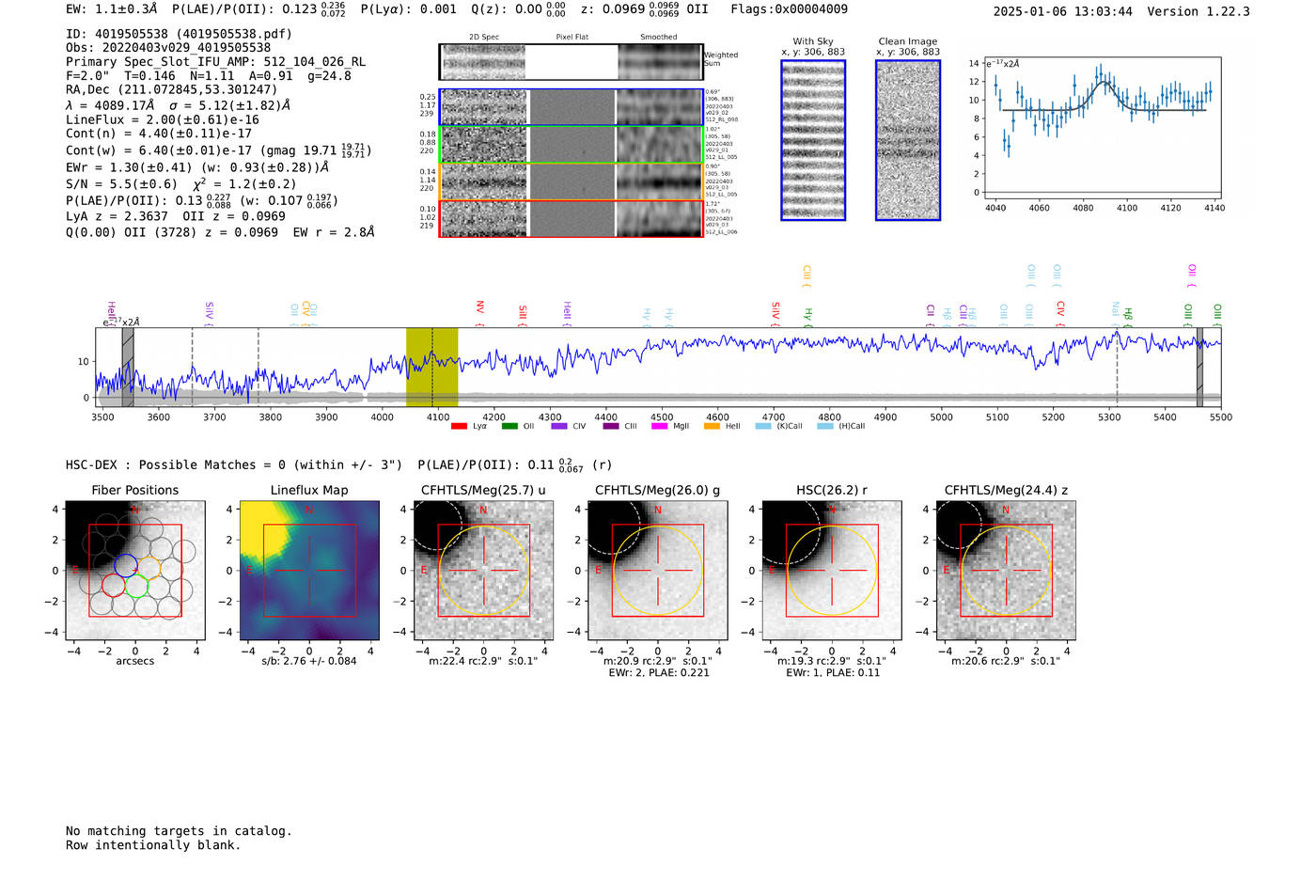Screen dimensions: 1316x896
Task: Click the m:20.6 rc:2.9" z-band caption
Action: coord(1006,661)
